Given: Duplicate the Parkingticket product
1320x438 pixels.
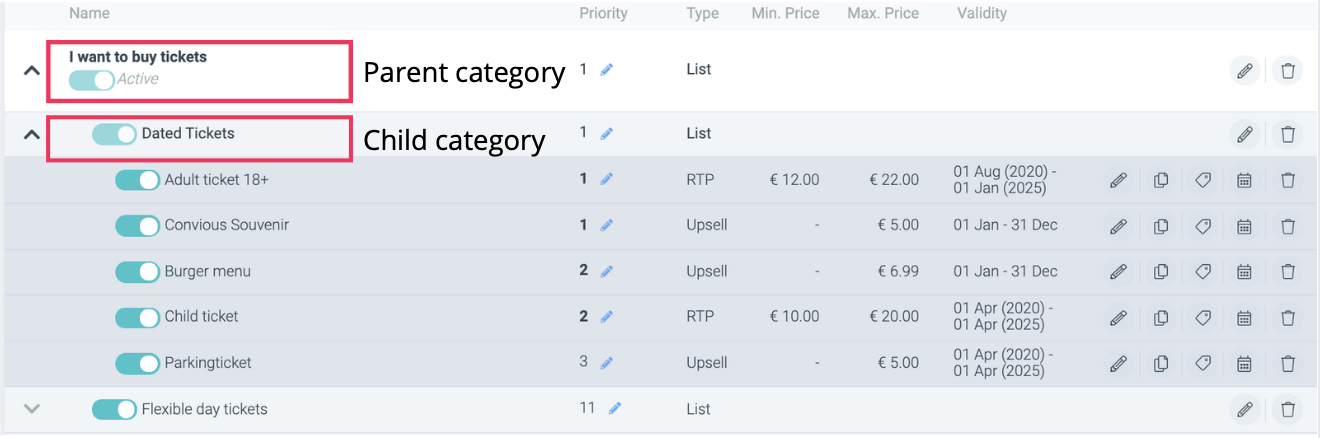Looking at the screenshot, I should 1161,363.
